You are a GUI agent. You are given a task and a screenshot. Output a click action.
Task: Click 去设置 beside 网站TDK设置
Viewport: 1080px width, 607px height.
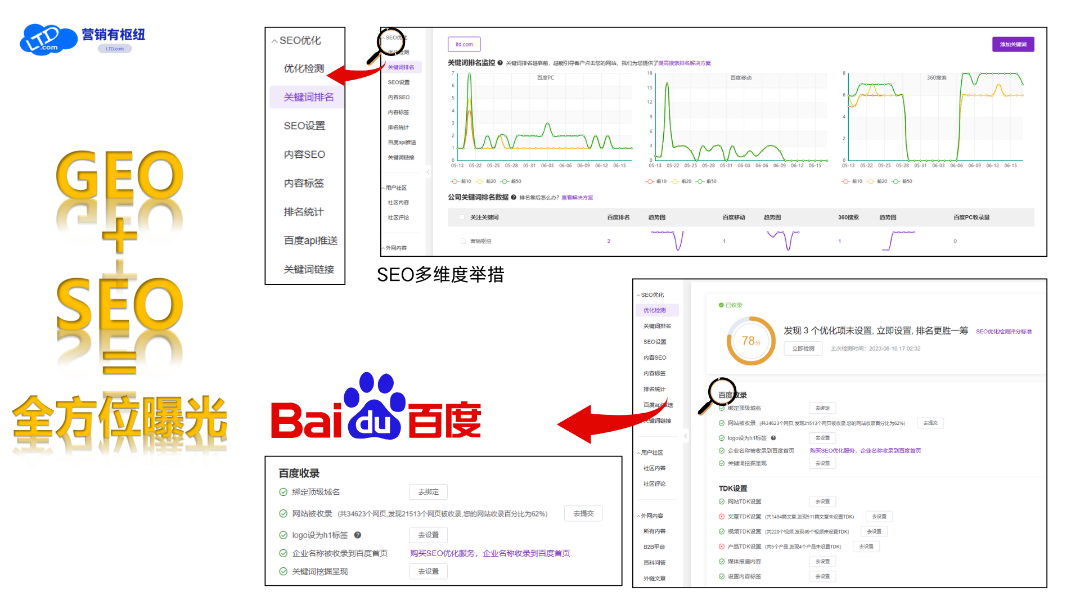click(x=822, y=502)
